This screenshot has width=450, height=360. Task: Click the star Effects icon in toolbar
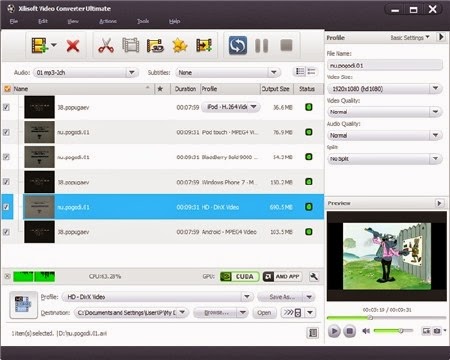pos(180,46)
